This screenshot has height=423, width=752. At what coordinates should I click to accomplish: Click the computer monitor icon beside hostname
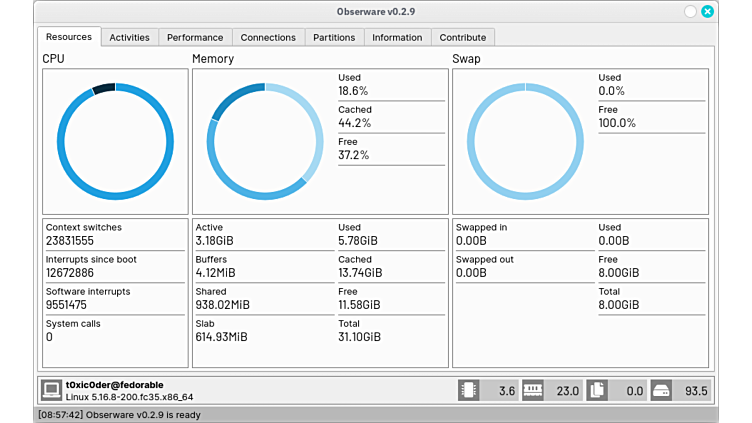pos(51,390)
